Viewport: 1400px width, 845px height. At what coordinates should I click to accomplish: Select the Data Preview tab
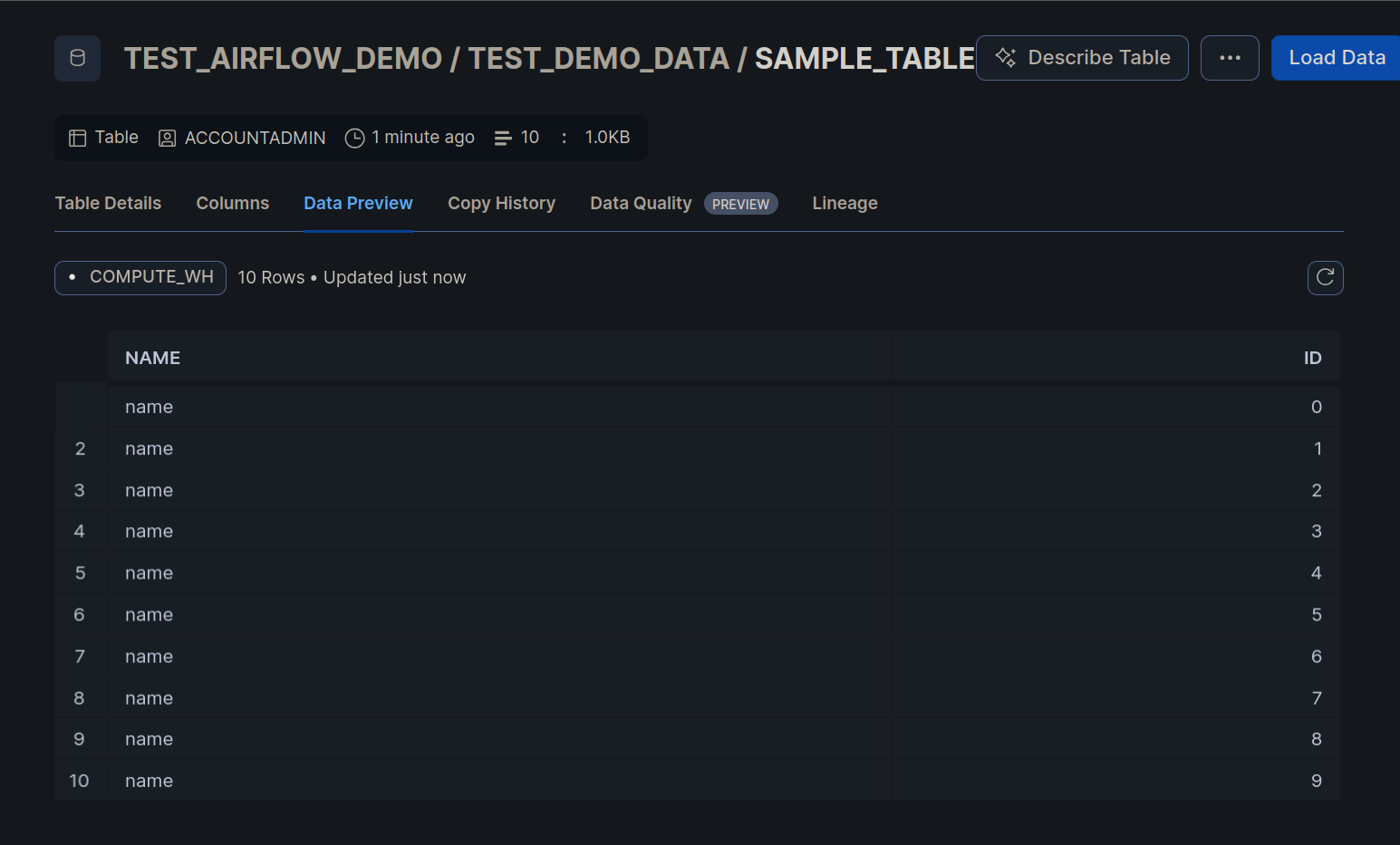(358, 204)
